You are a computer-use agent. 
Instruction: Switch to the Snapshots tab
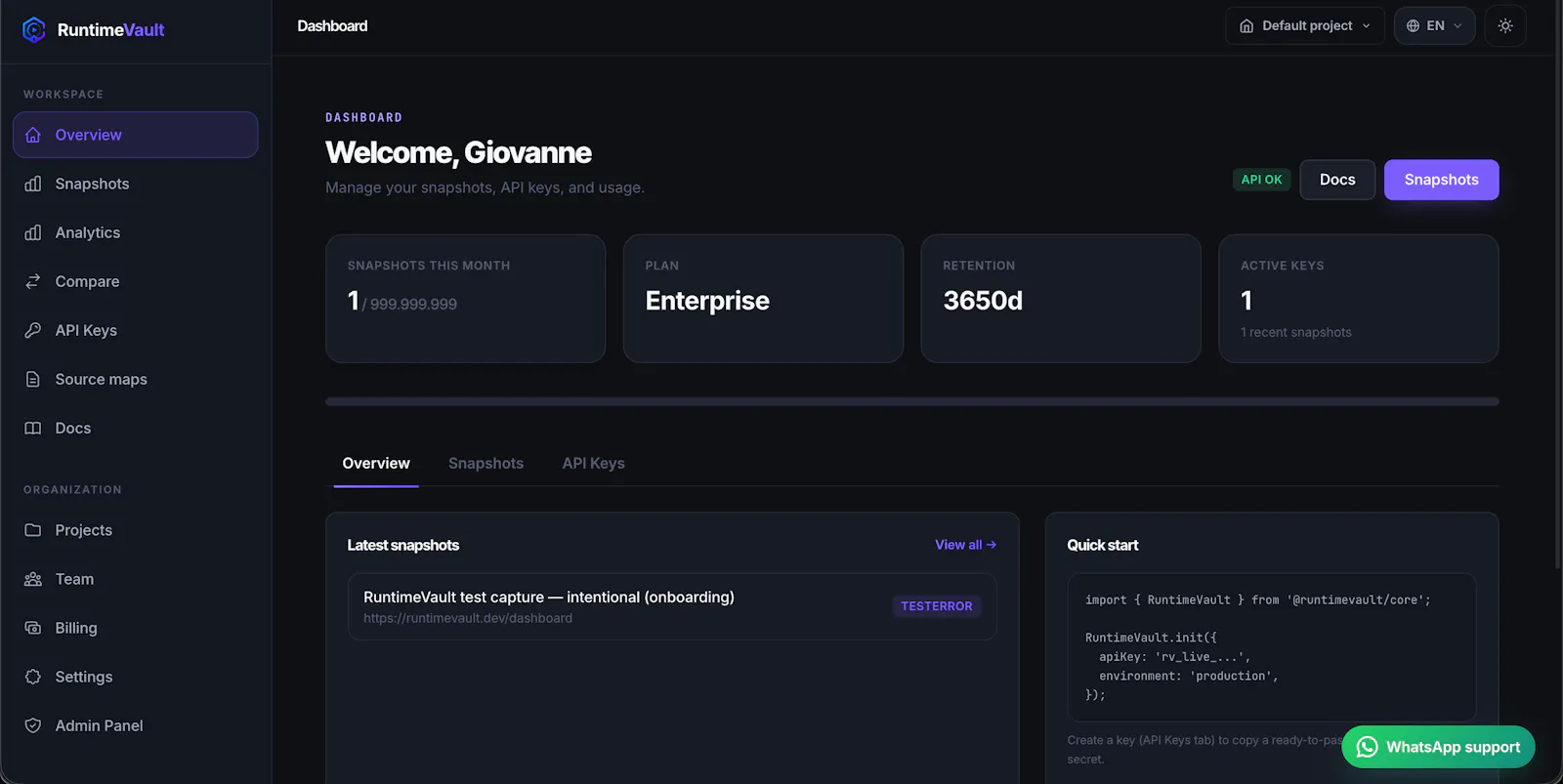[x=486, y=464]
